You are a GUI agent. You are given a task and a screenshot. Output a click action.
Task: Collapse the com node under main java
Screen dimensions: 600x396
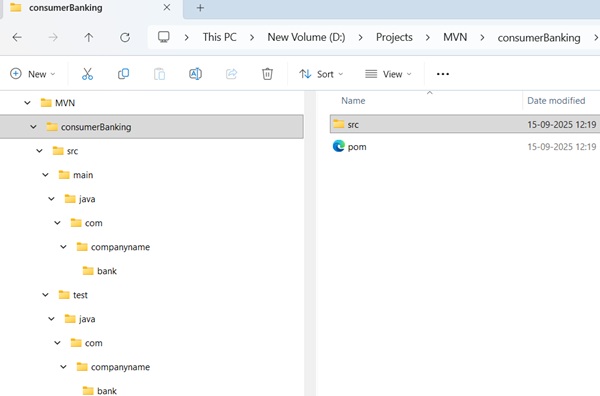click(x=57, y=223)
